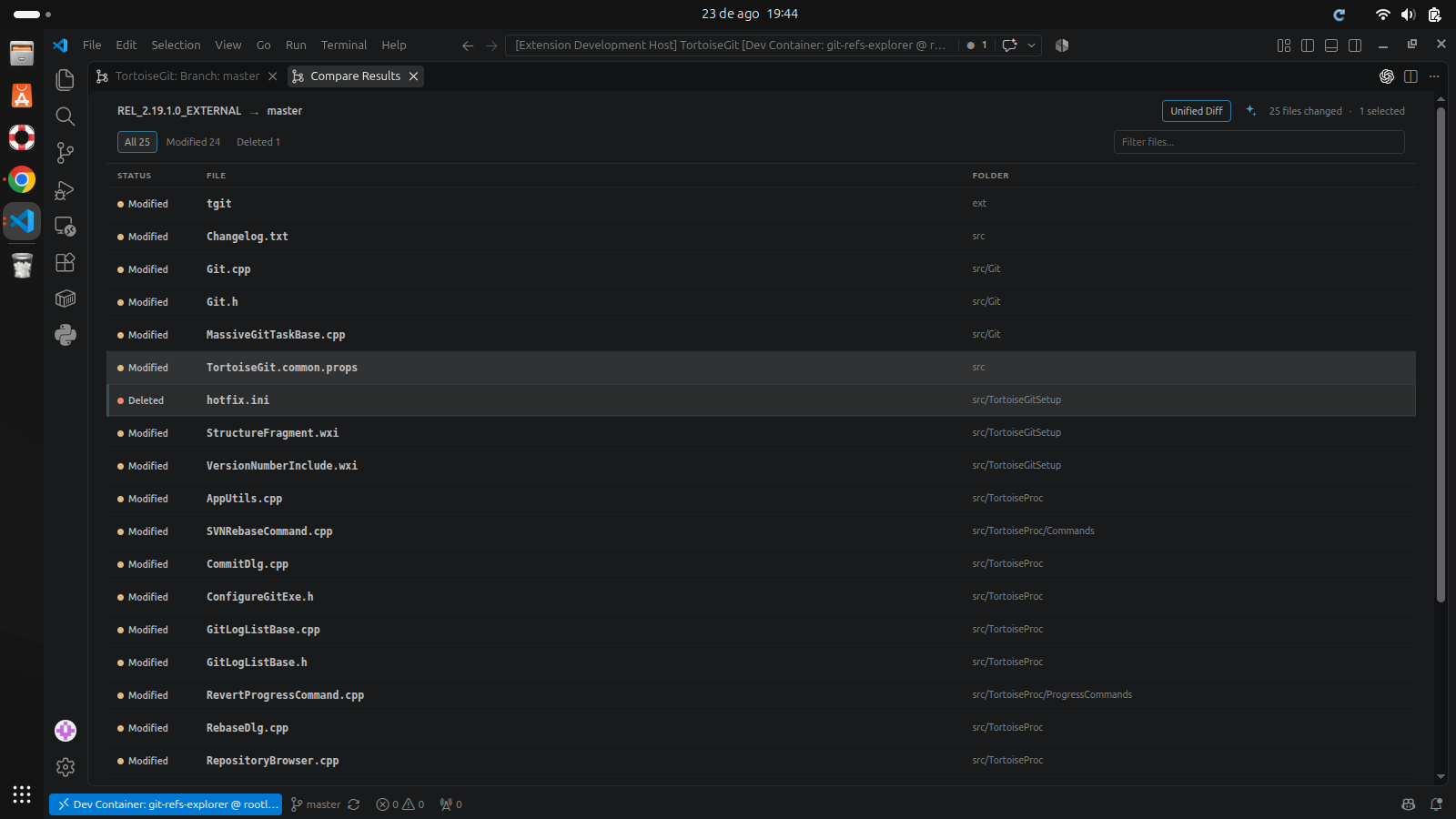Toggle the bottom panel
Screen dimensions: 1456x819
pyautogui.click(x=1331, y=45)
